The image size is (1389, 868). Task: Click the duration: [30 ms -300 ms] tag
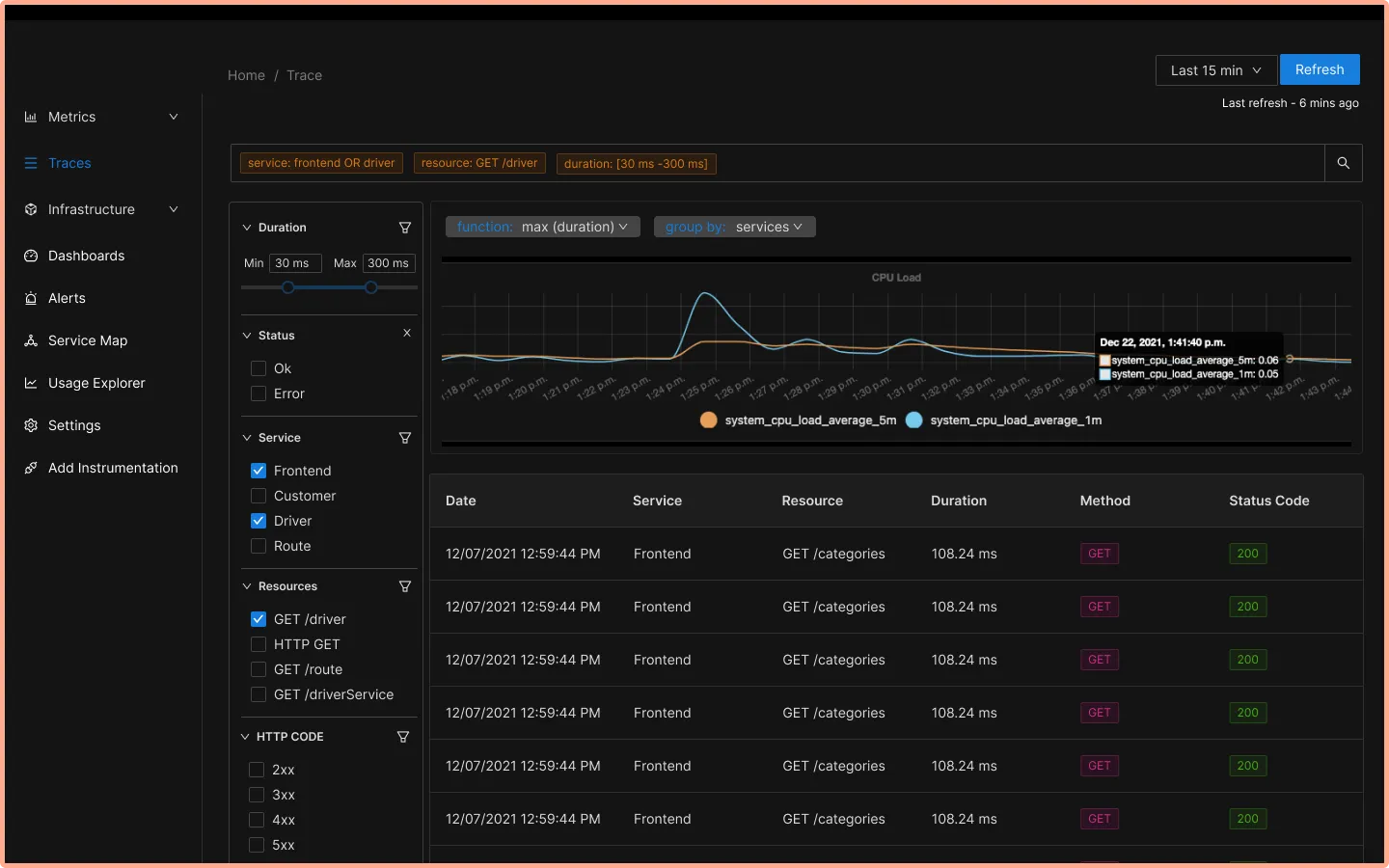coord(636,163)
